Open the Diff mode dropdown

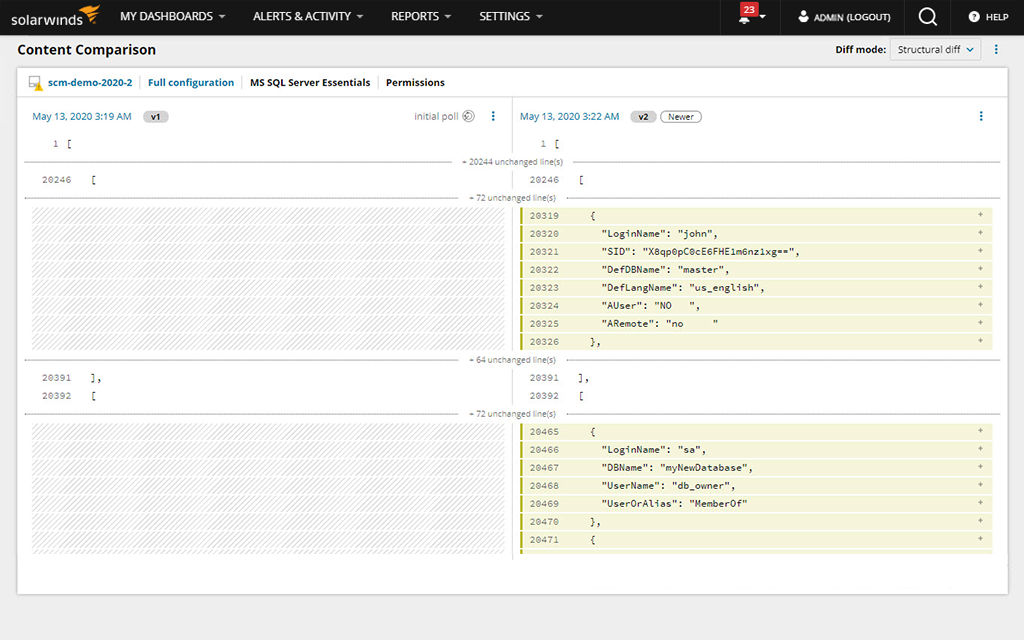(935, 48)
